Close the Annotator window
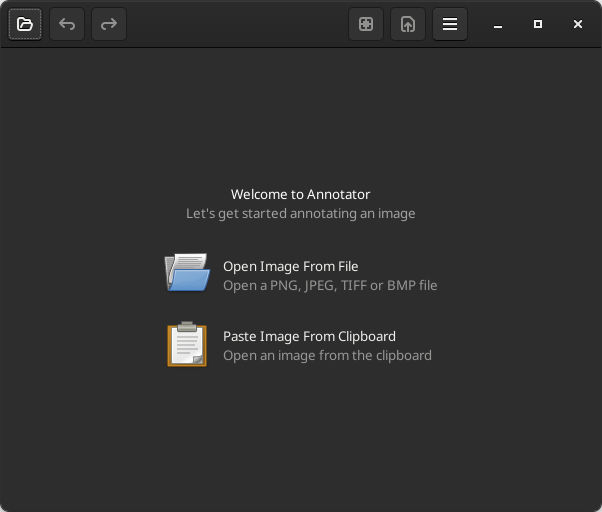This screenshot has width=602, height=512. (578, 24)
